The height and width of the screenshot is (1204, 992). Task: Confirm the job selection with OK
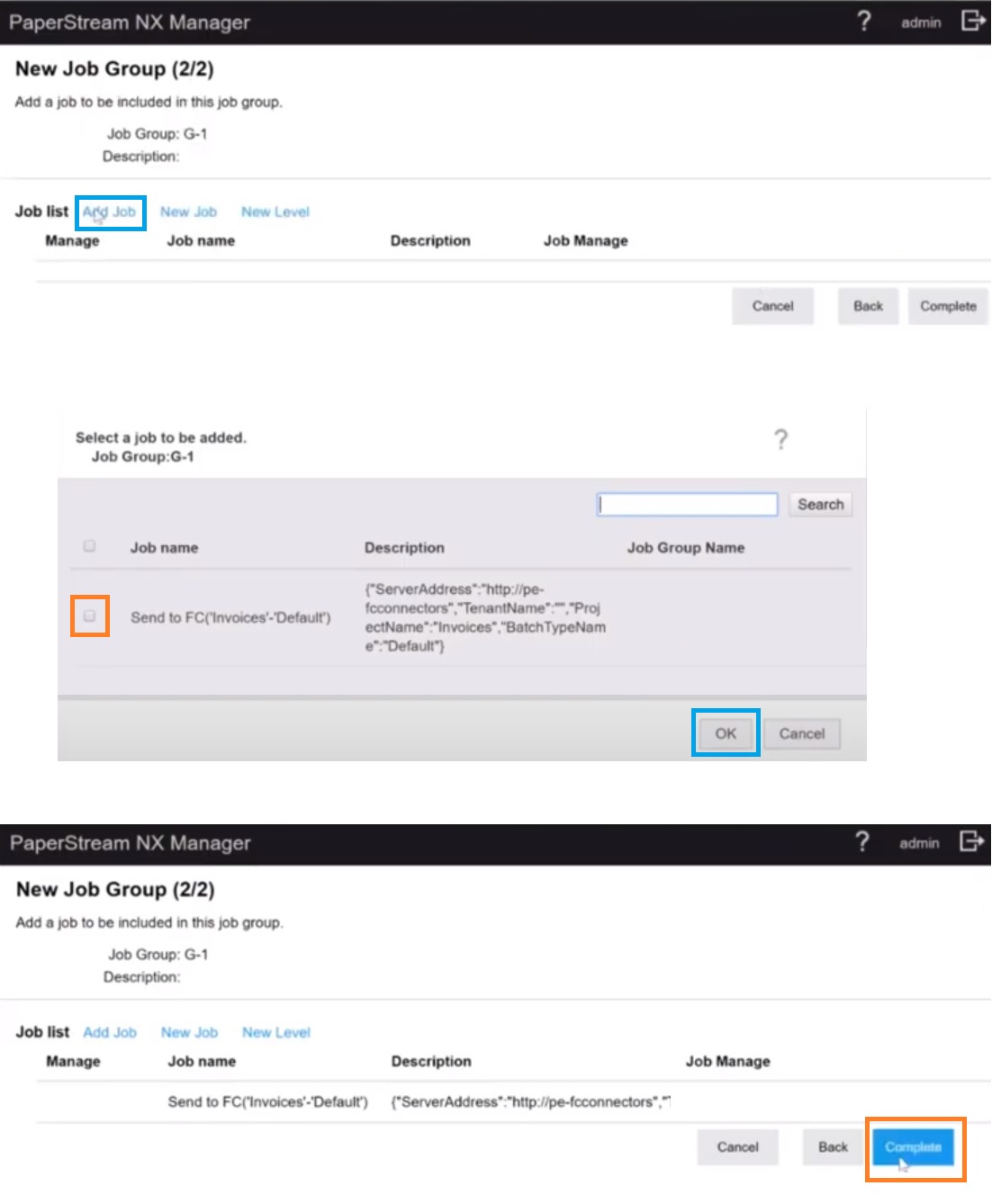(x=726, y=733)
